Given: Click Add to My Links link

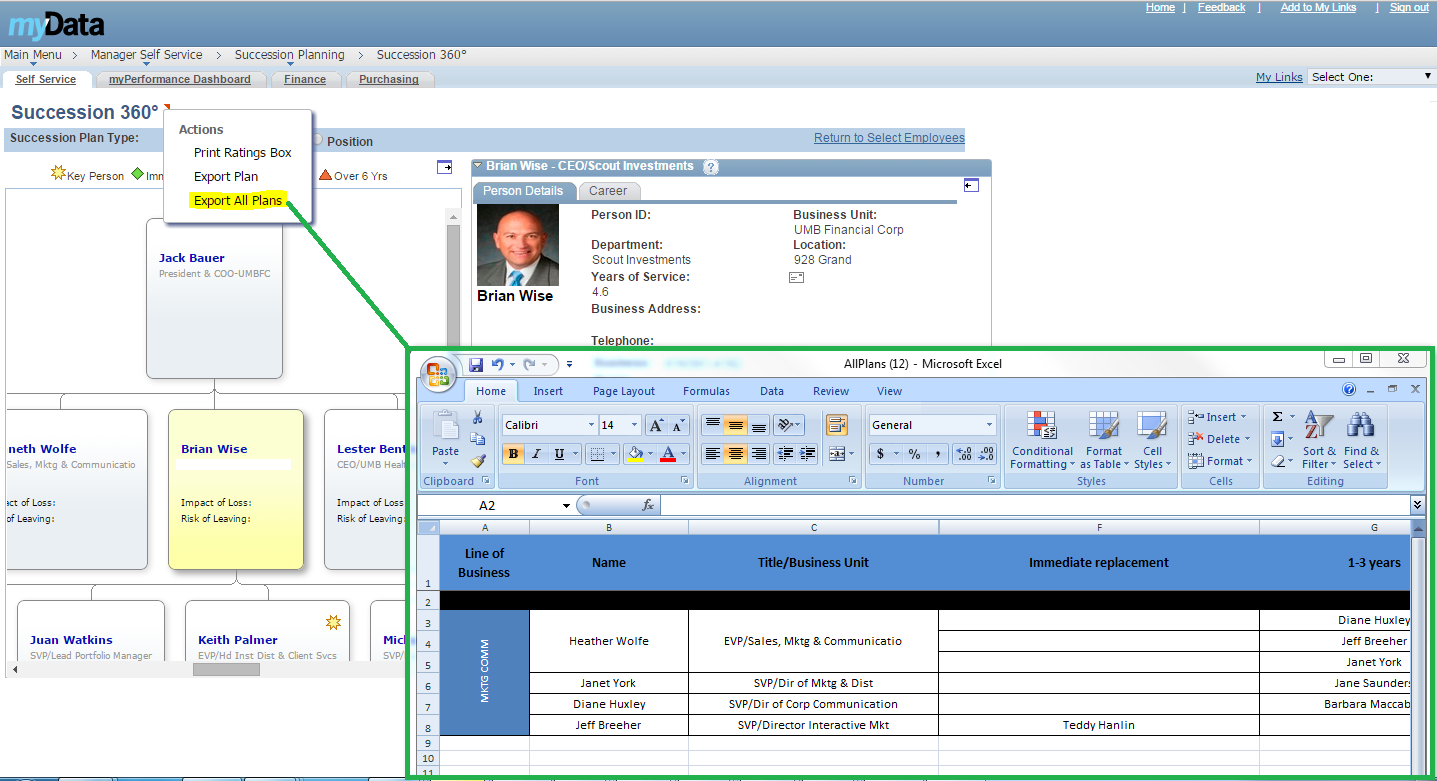Looking at the screenshot, I should pos(1318,7).
